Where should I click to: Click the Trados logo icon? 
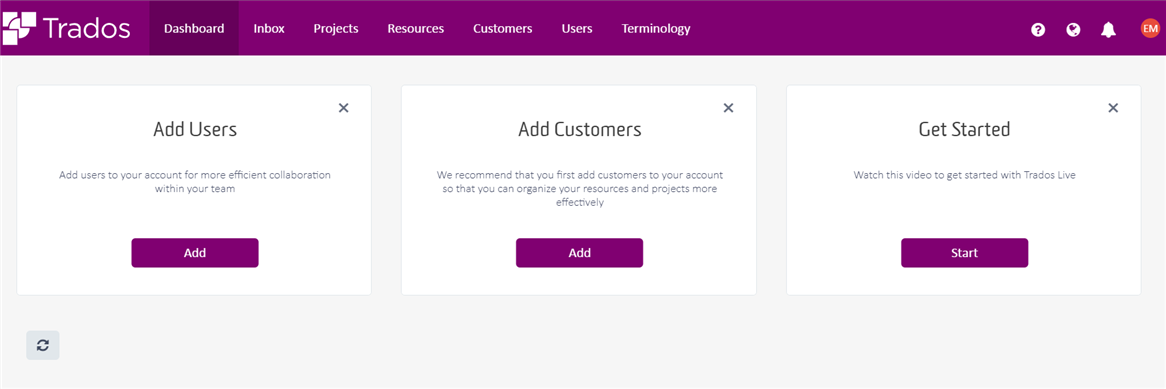click(19, 28)
